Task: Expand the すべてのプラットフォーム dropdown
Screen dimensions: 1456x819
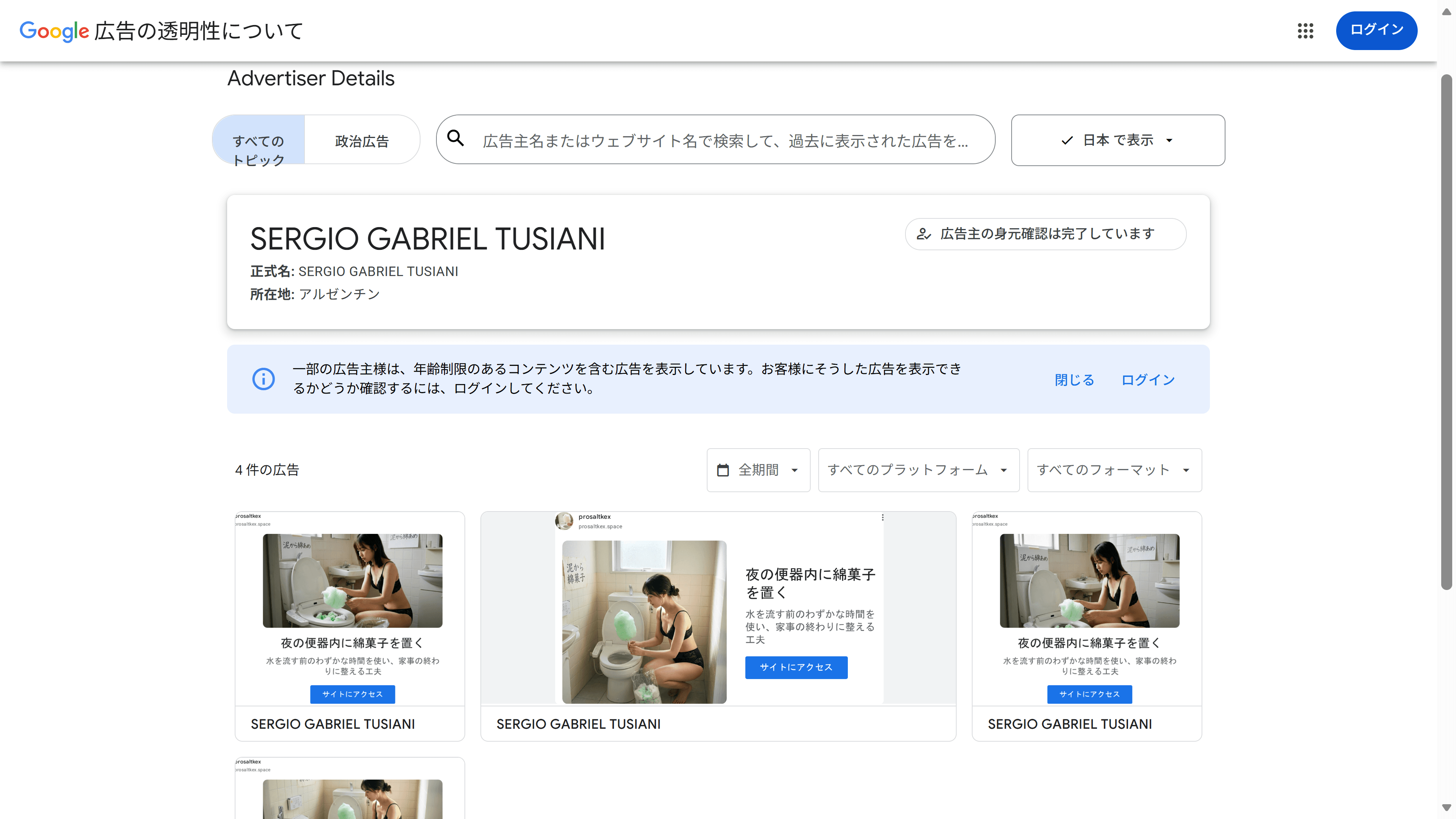Action: 918,470
